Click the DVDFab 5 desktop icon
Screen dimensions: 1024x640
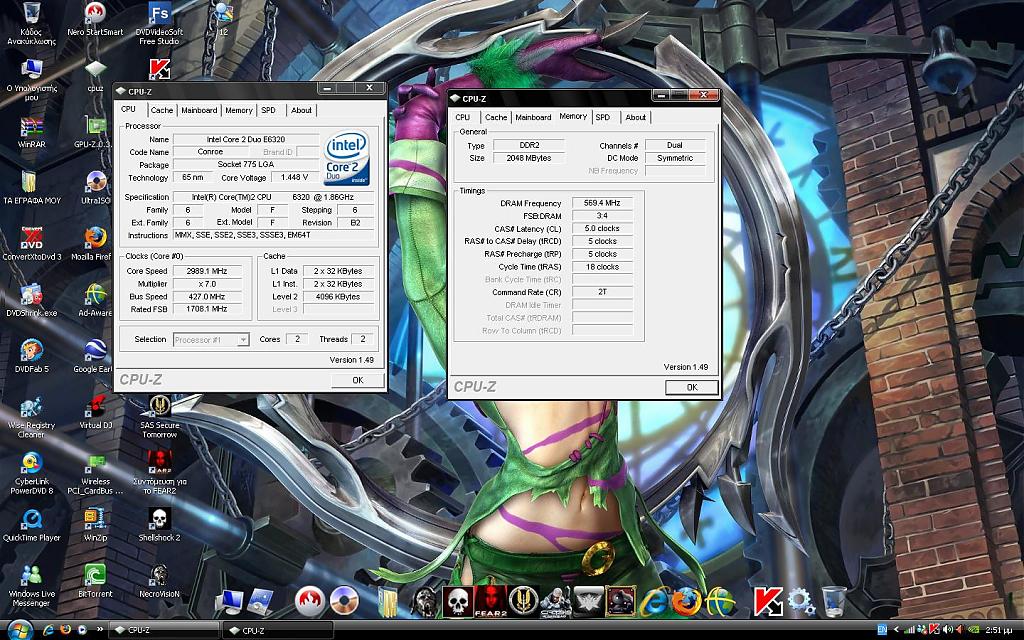31,357
